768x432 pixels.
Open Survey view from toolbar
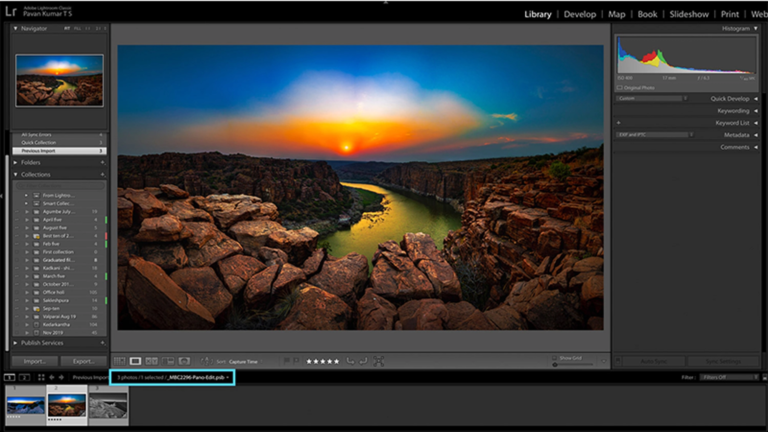(x=169, y=361)
